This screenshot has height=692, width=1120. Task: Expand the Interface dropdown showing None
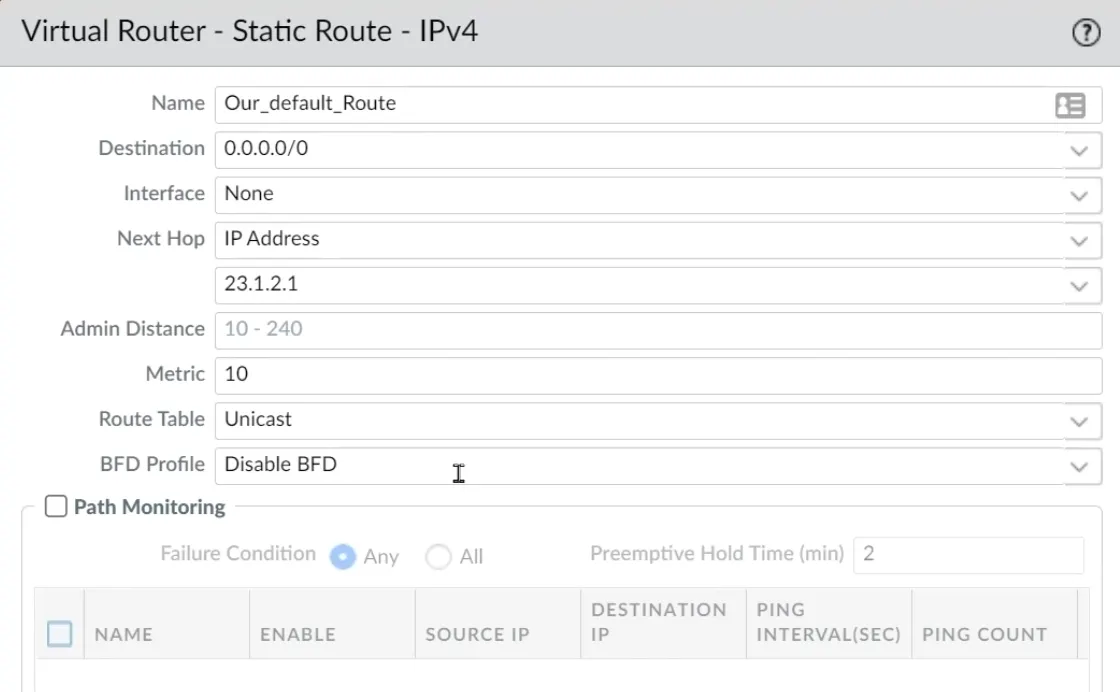tap(1079, 195)
